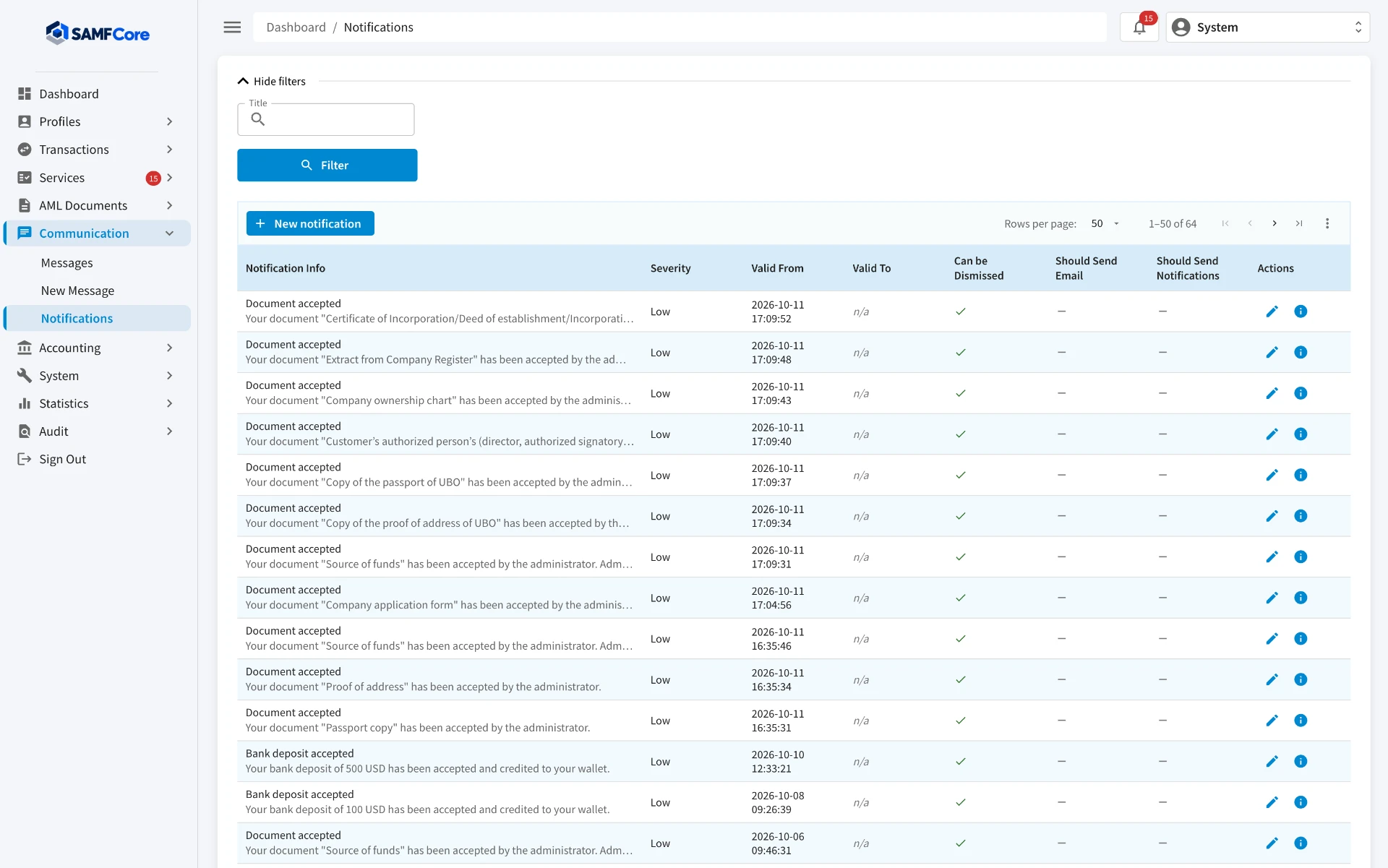
Task: Collapse the Hide filters section
Action: coord(272,81)
